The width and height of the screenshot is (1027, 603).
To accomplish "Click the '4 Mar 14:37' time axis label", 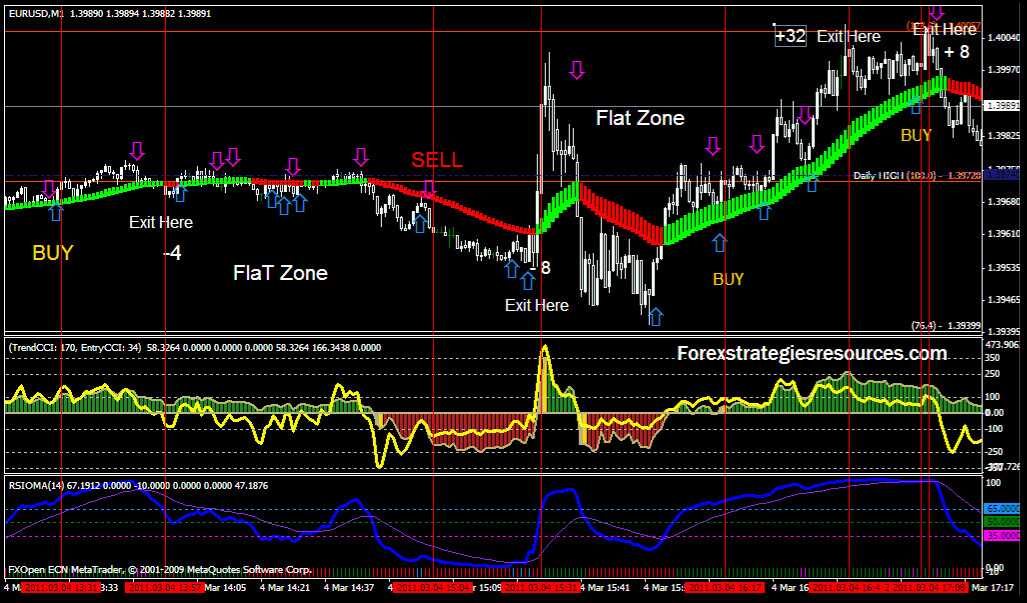I will pos(349,588).
